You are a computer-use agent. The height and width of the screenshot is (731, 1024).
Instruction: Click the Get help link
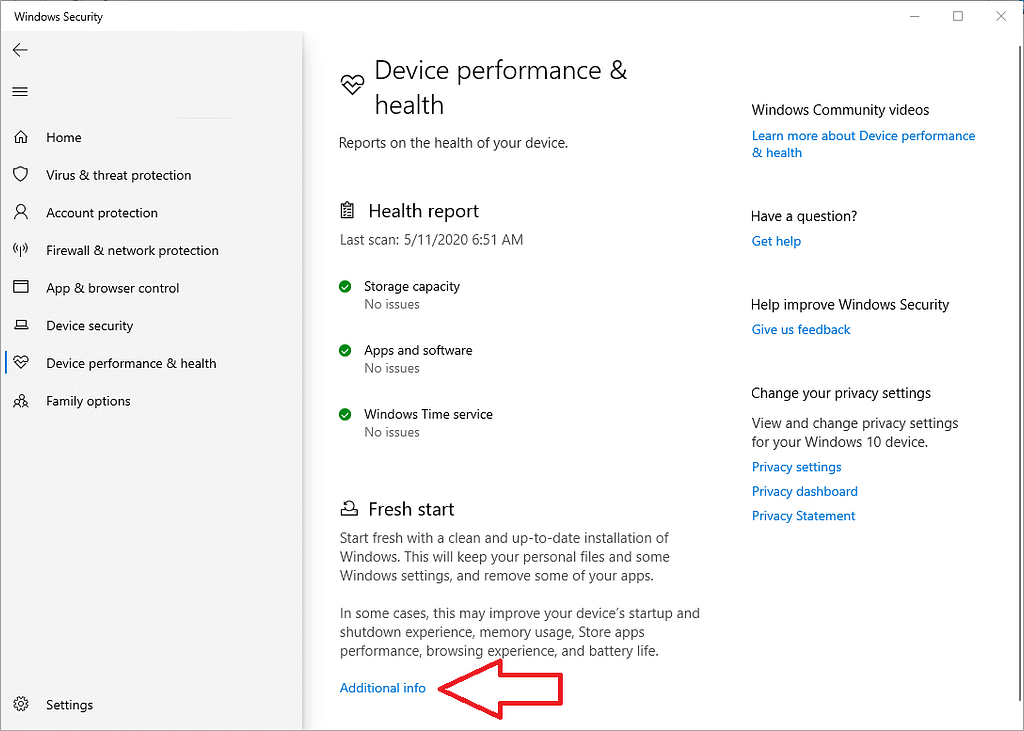[x=776, y=241]
